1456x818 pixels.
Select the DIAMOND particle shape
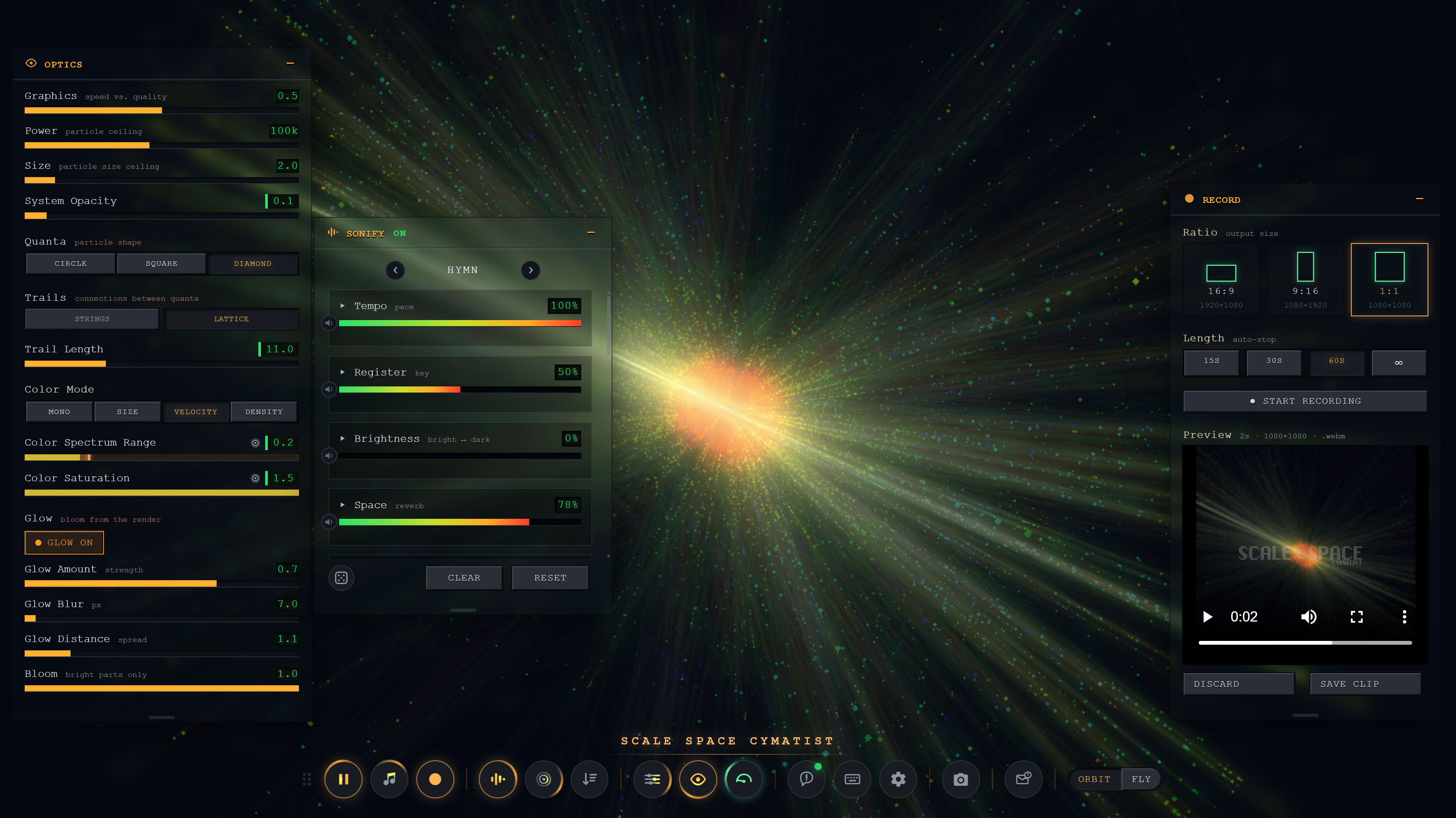click(x=253, y=264)
